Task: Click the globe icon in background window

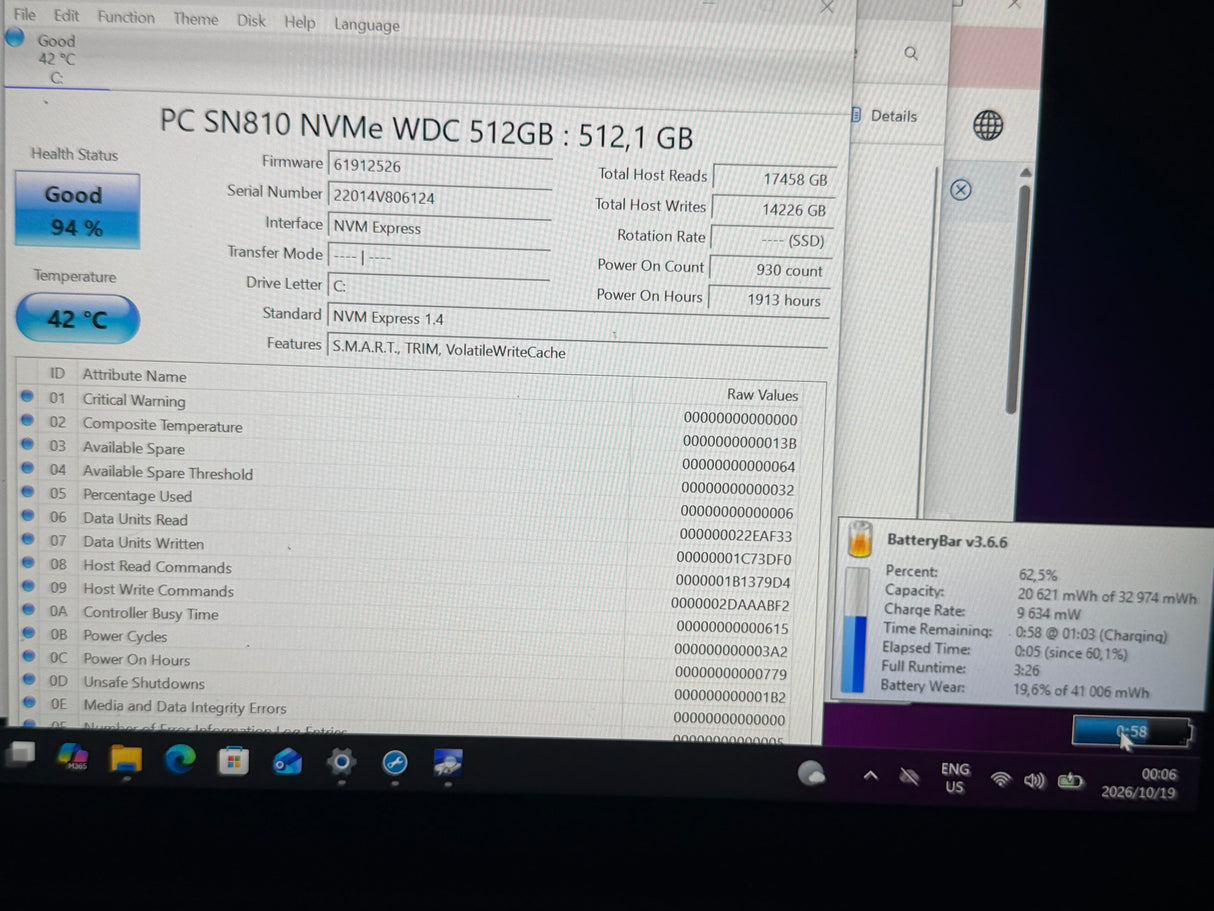Action: pos(988,125)
